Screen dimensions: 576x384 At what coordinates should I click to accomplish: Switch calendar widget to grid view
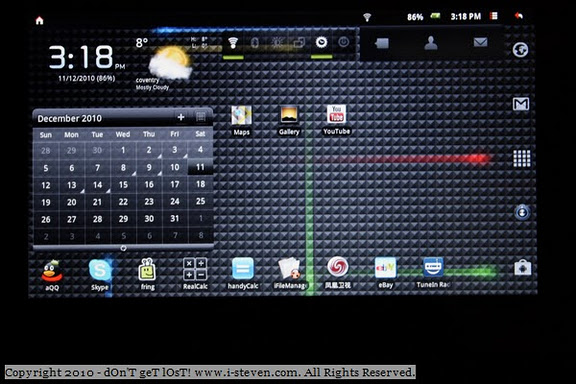tap(201, 117)
